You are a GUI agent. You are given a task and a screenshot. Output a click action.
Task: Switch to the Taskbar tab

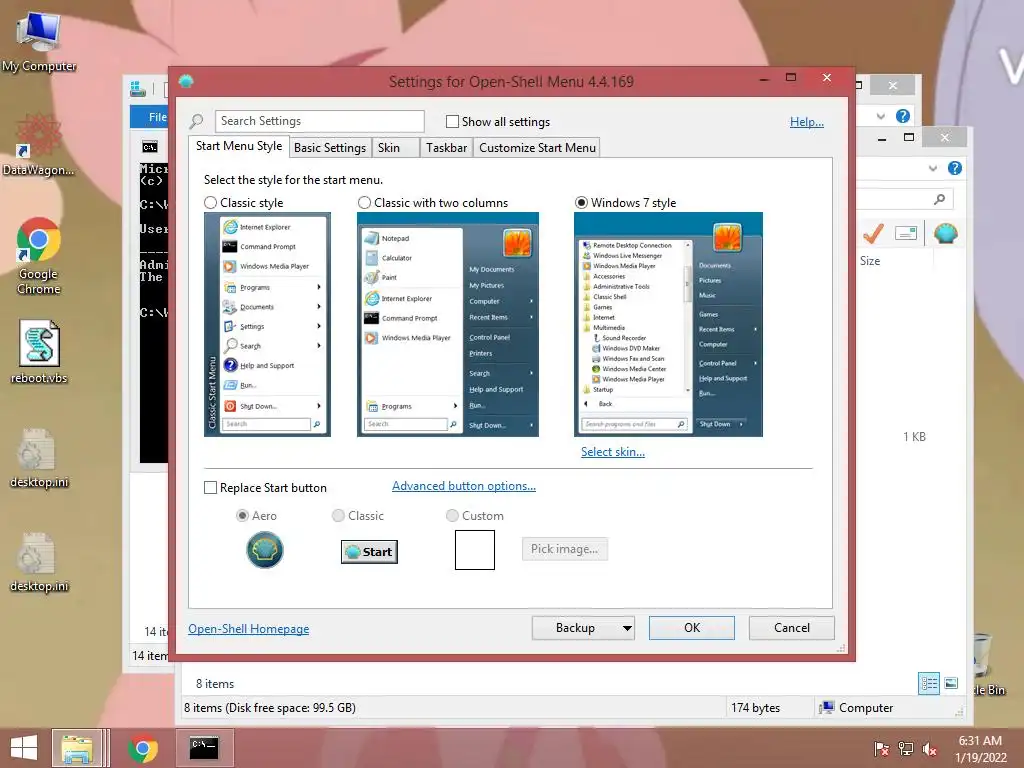tap(447, 148)
